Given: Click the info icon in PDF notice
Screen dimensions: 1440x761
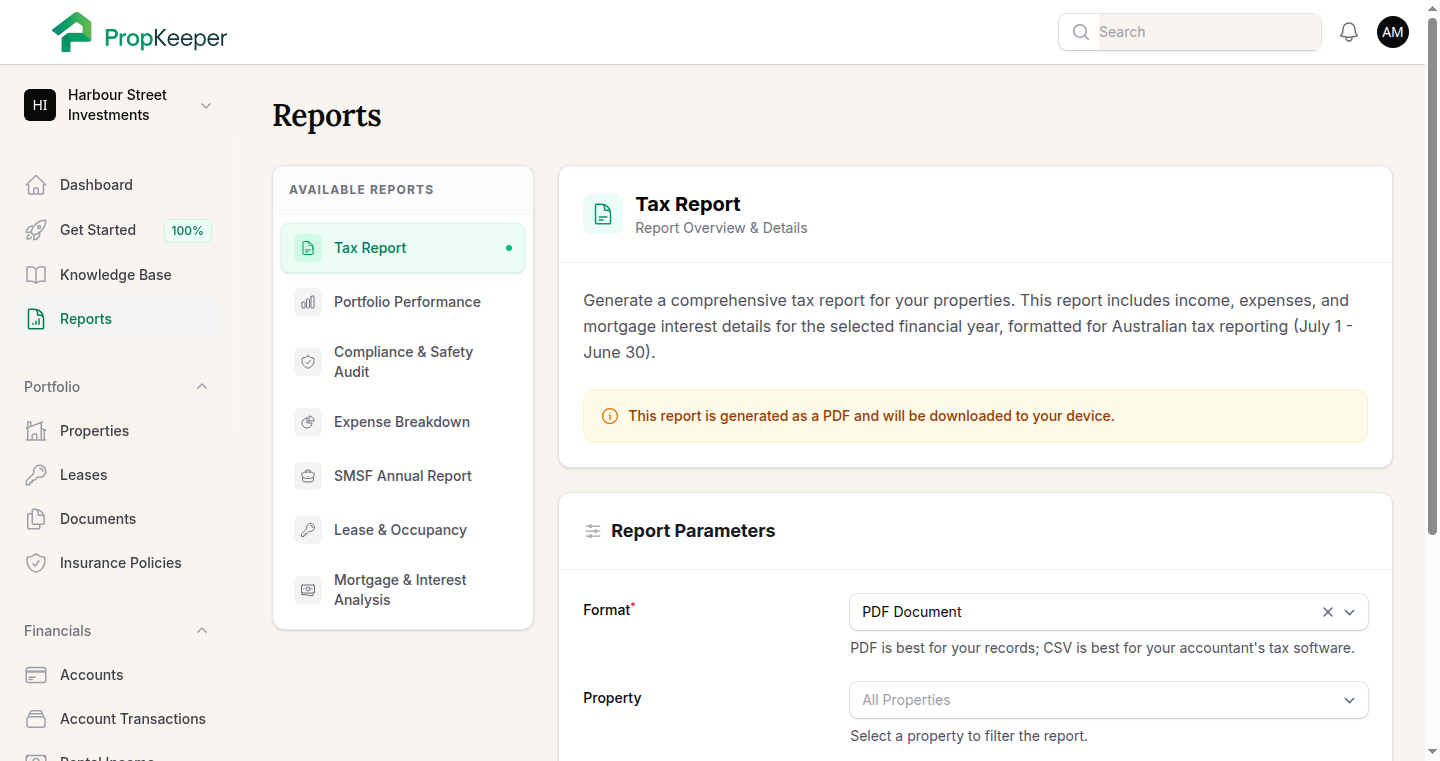Looking at the screenshot, I should click(610, 416).
